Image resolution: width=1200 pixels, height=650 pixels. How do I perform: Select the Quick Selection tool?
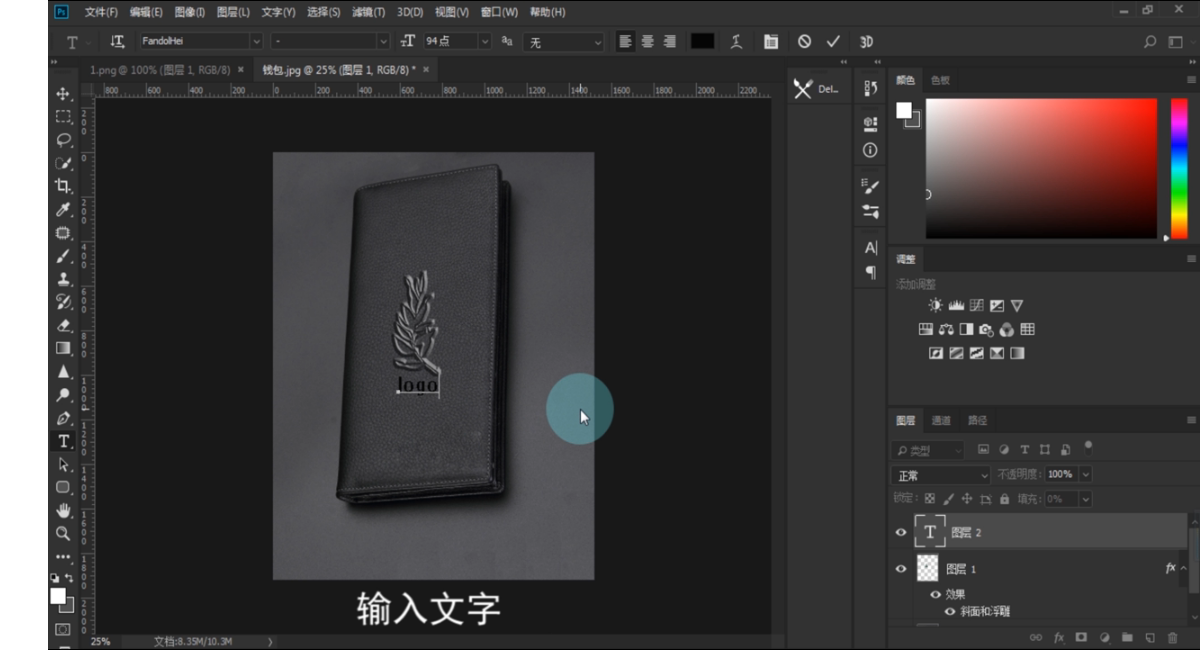click(x=63, y=163)
